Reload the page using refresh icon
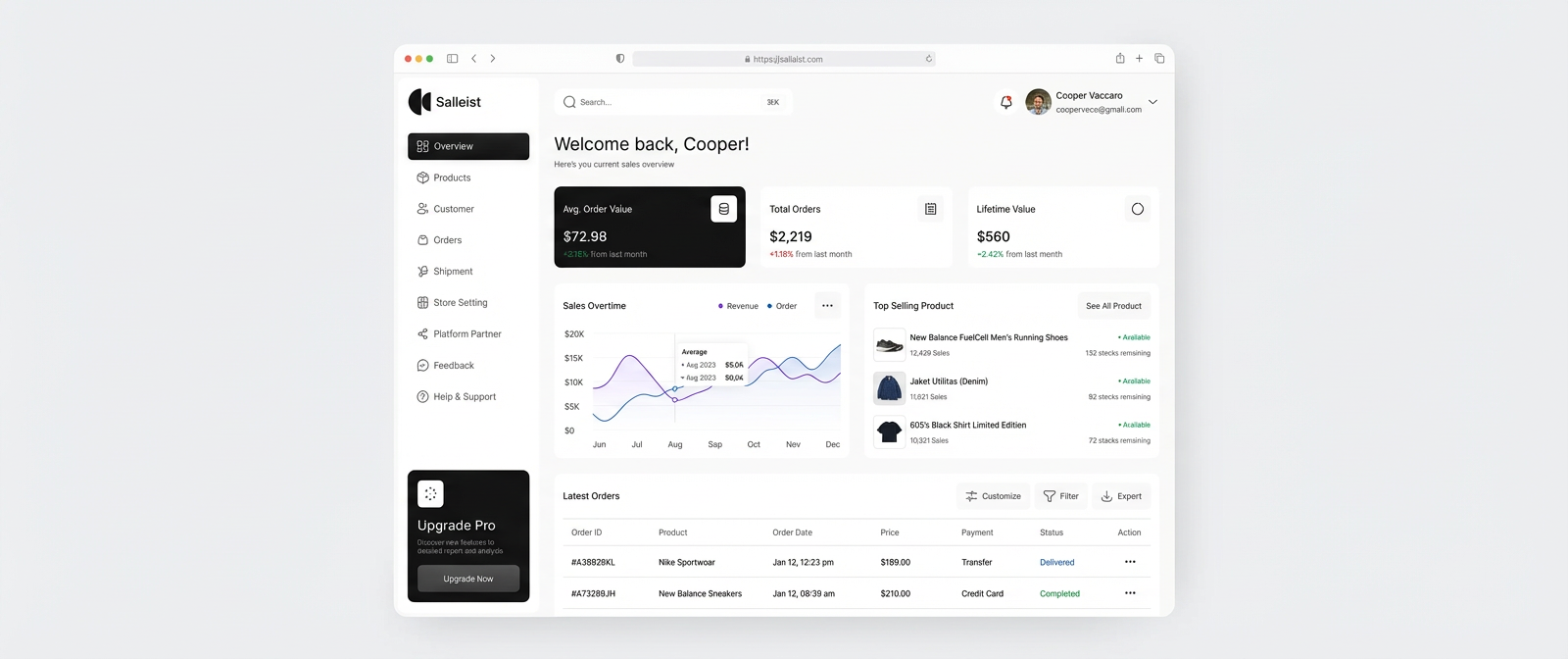This screenshot has width=1568, height=659. [928, 59]
